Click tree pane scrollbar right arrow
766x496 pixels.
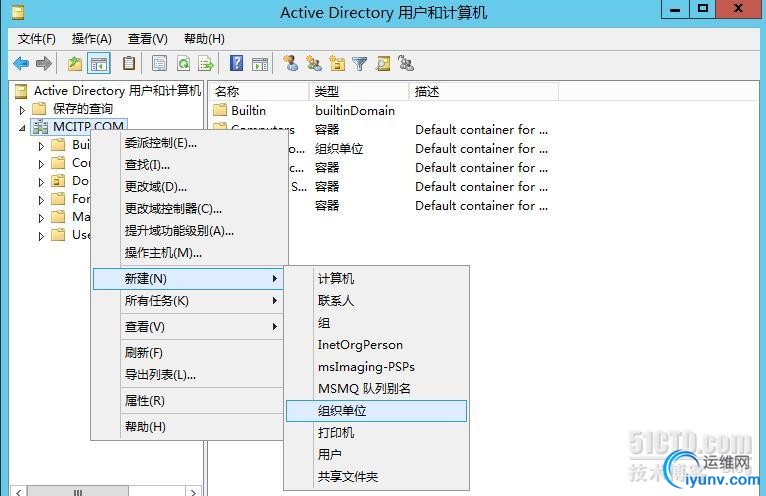click(193, 492)
